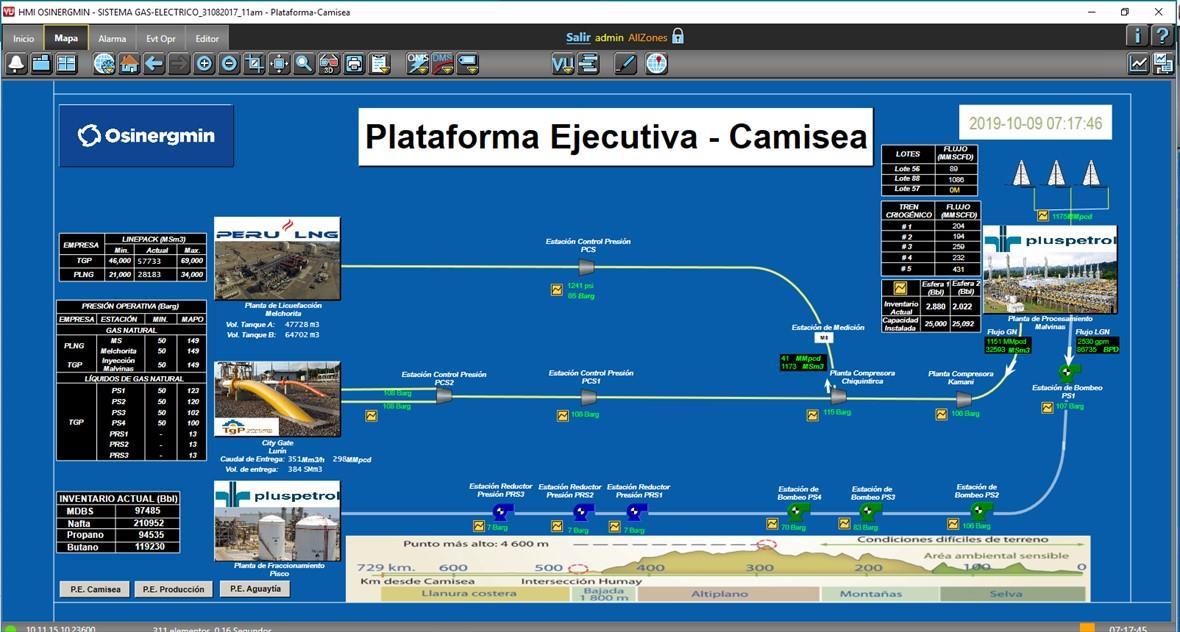Open the P.E. Camisea button

click(x=95, y=589)
